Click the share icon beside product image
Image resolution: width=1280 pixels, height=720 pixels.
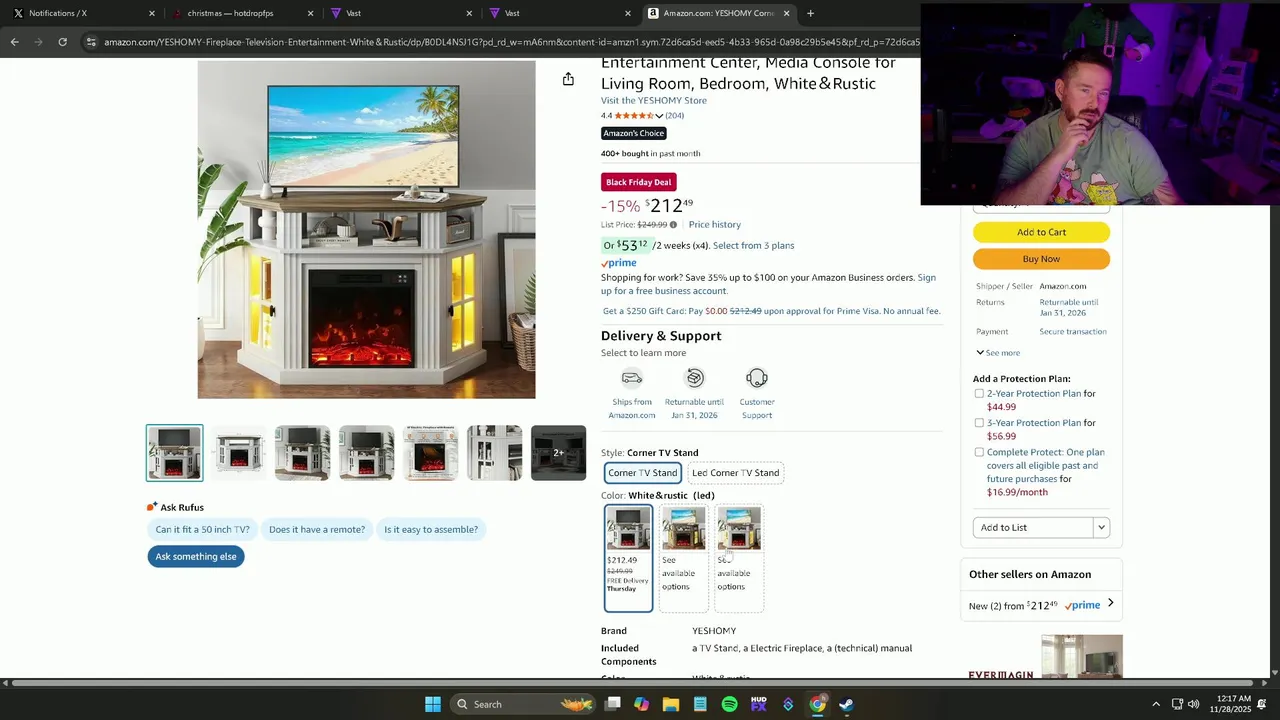(568, 79)
